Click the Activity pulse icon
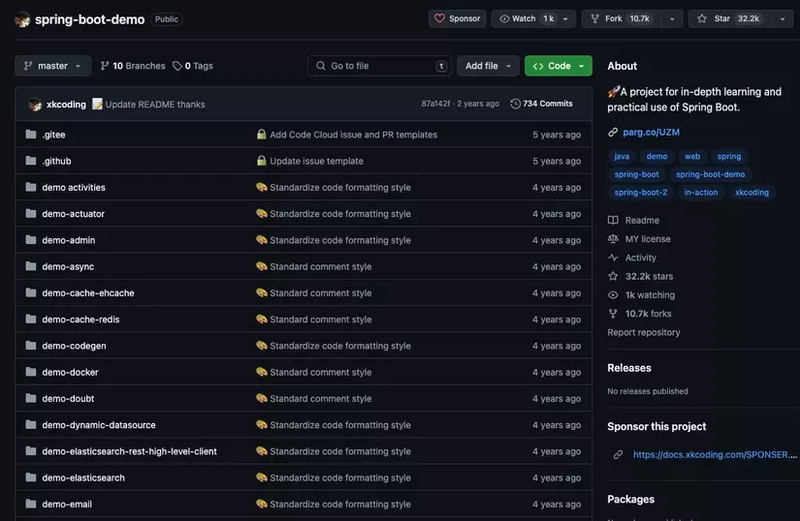 613,257
